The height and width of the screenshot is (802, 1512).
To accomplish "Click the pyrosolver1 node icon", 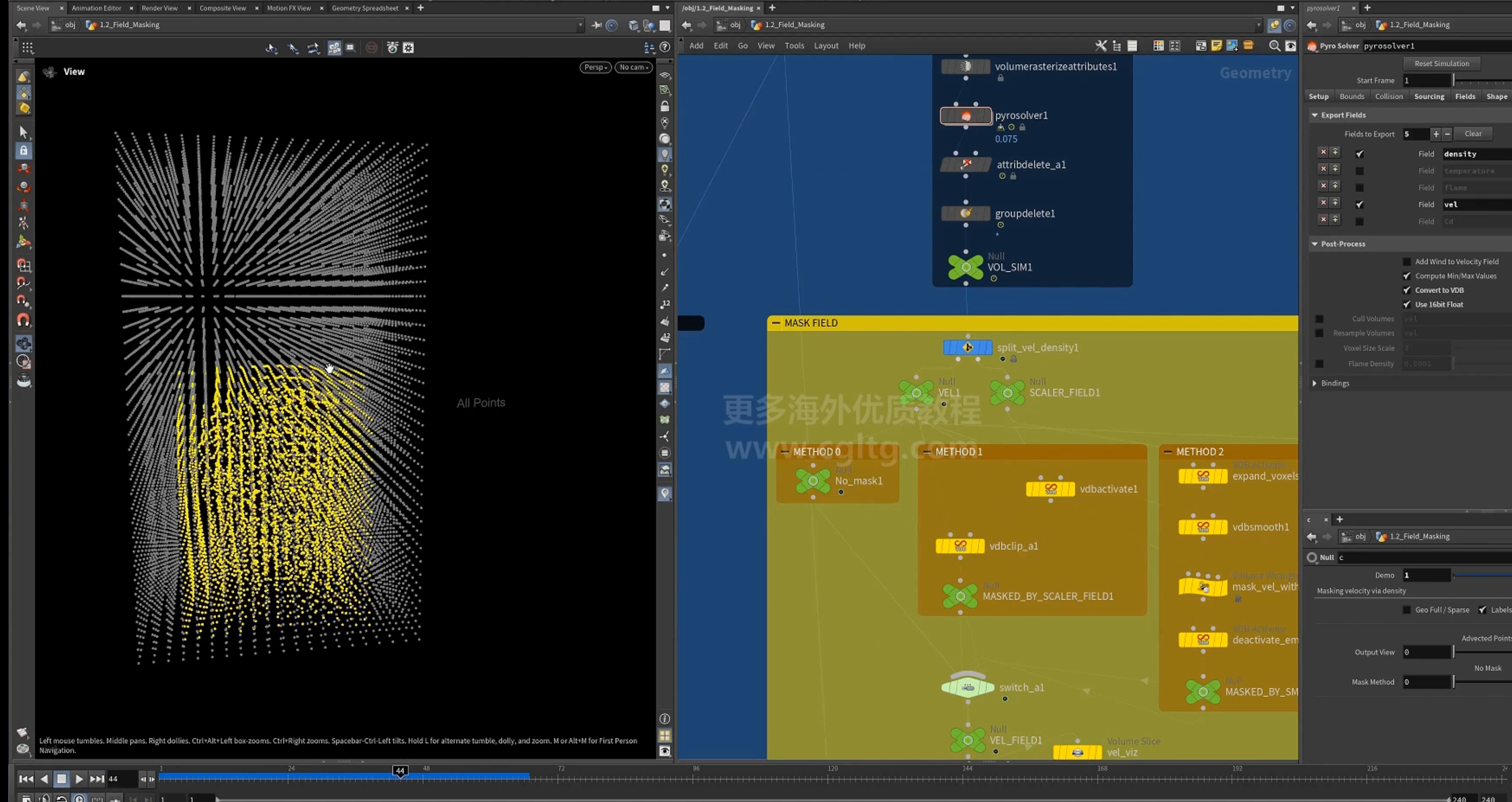I will (966, 116).
